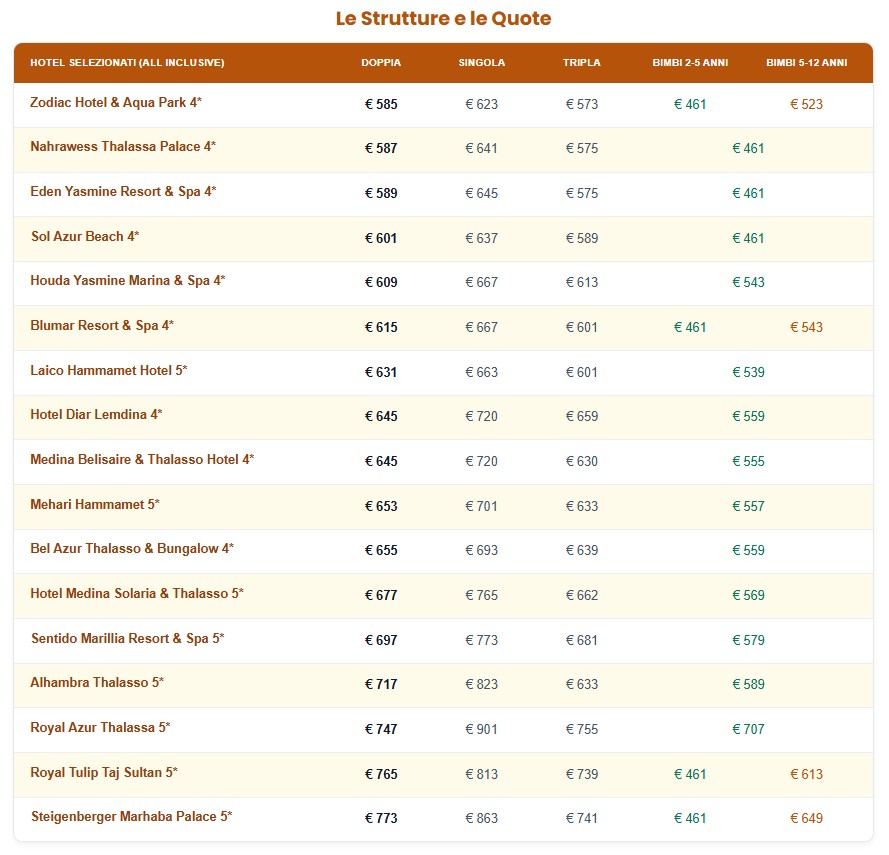889x855 pixels.
Task: Click the Doppia column header
Action: (381, 63)
